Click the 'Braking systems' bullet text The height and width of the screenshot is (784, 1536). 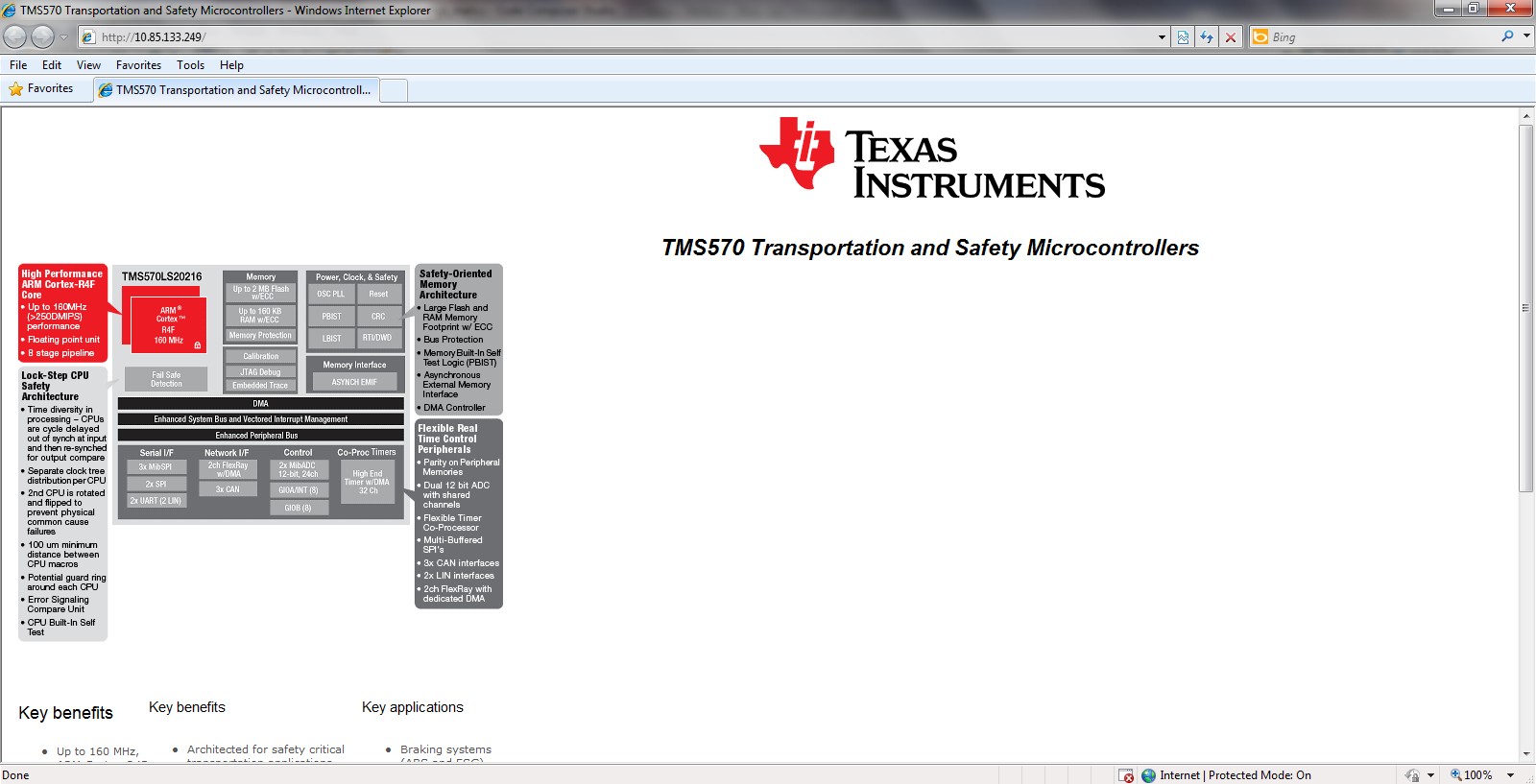point(445,749)
